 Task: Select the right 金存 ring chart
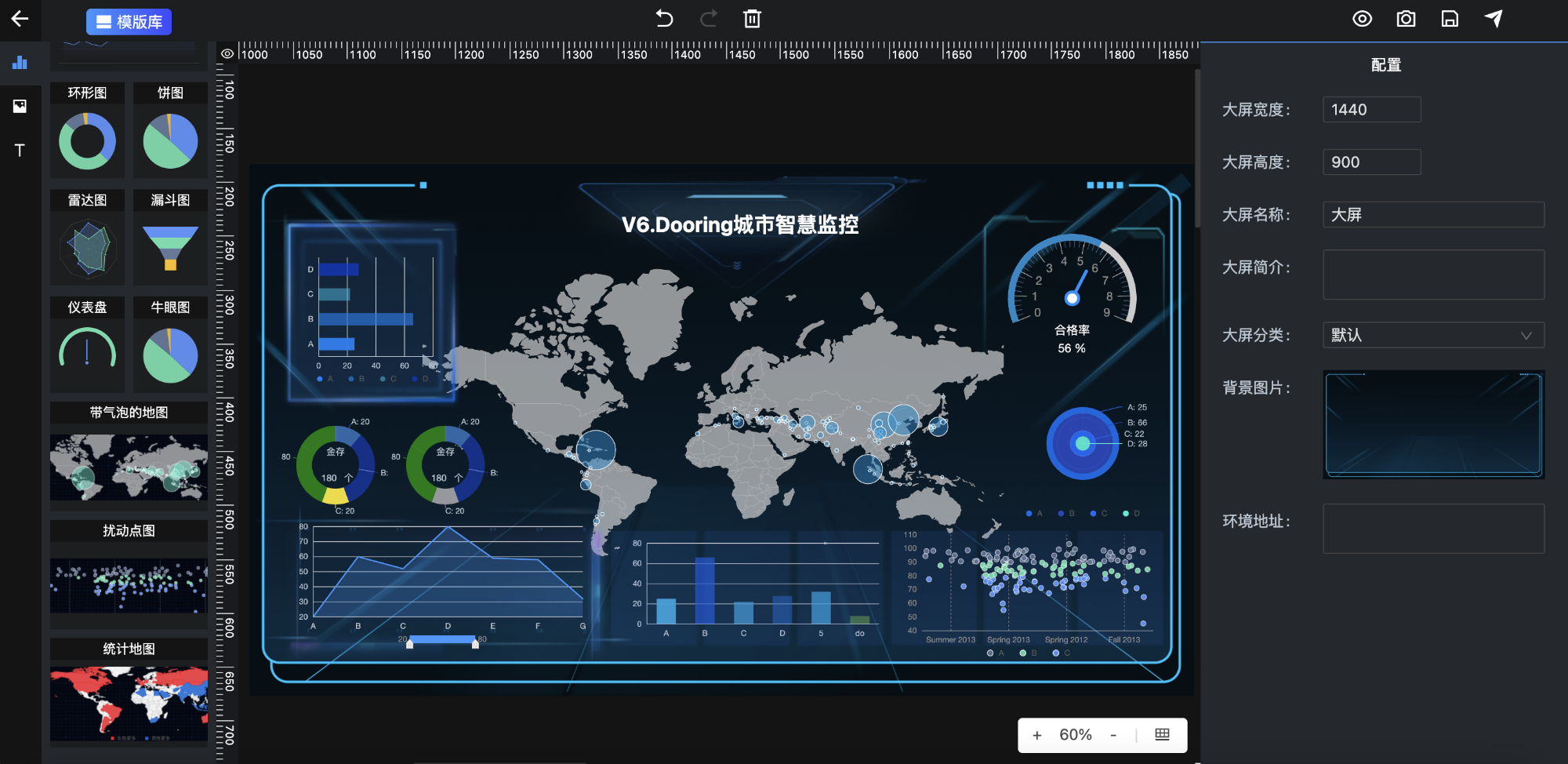point(445,466)
